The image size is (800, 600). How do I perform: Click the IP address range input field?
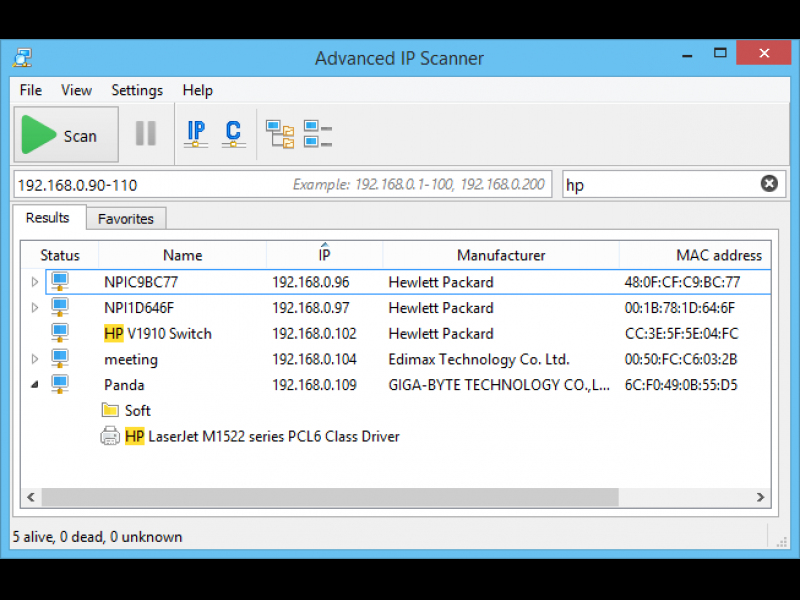tap(150, 185)
